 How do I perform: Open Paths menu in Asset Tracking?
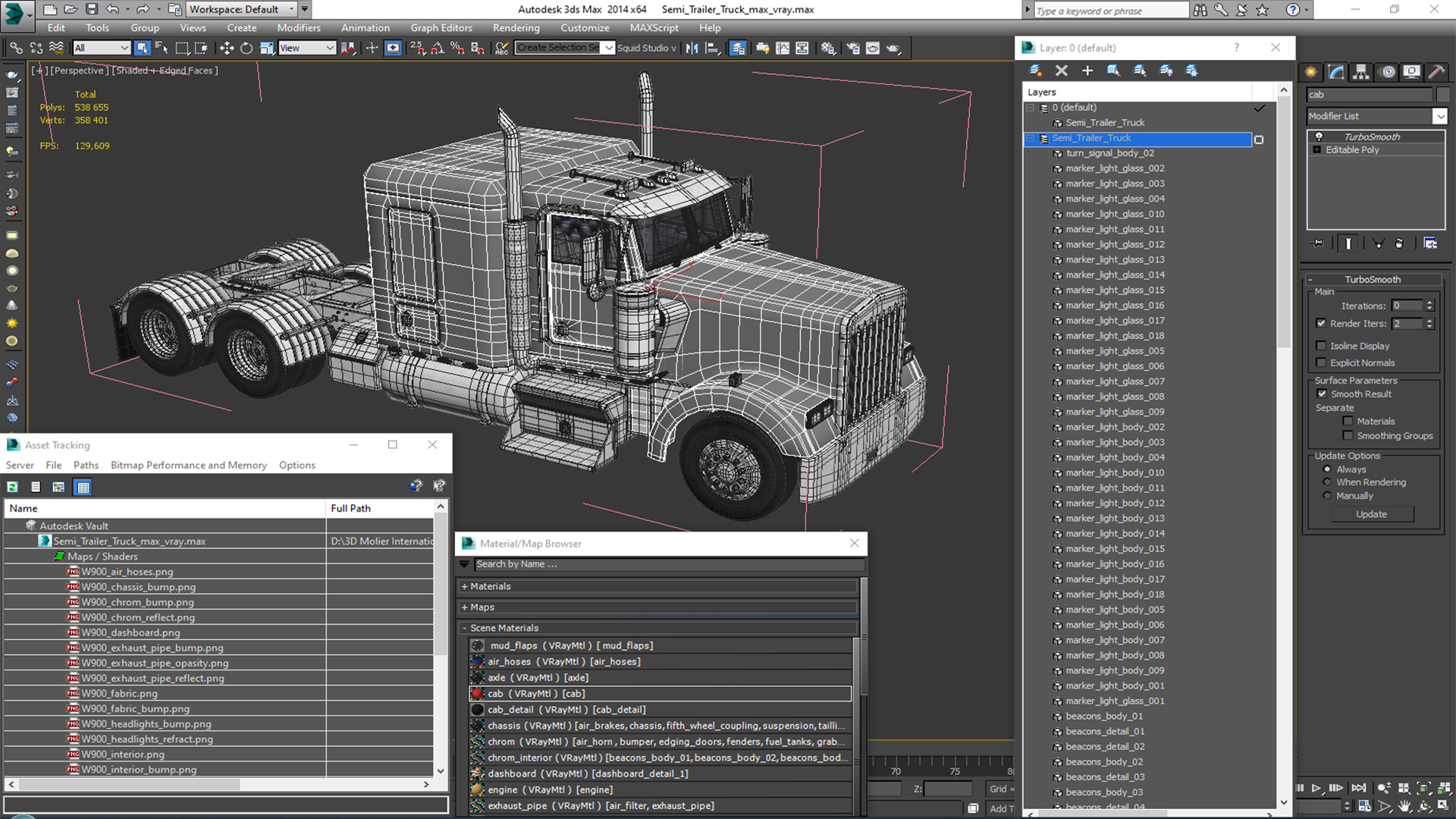(86, 465)
